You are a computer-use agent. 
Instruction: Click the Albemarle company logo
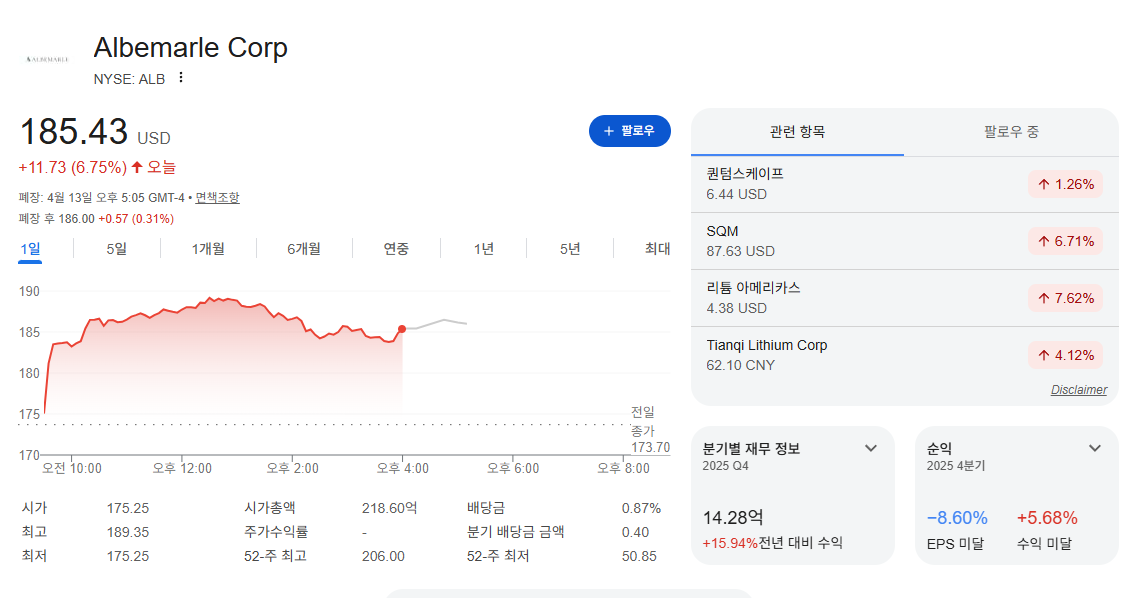click(x=47, y=60)
